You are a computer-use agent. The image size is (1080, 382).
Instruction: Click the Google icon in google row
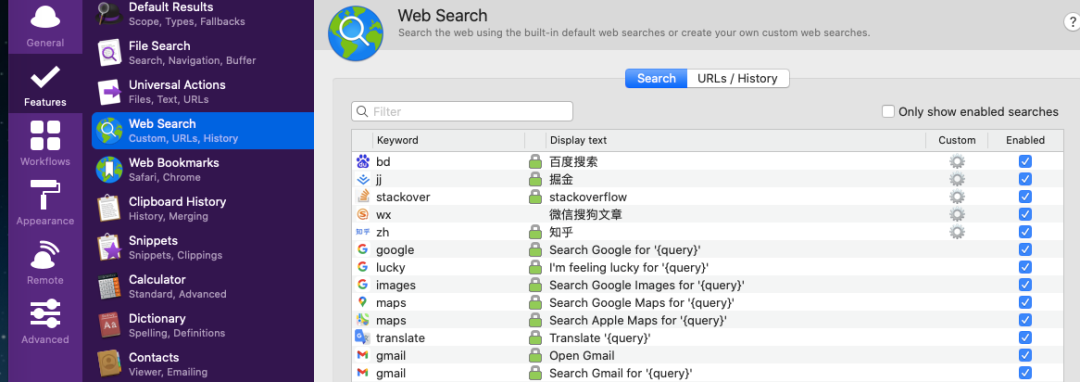tap(363, 250)
